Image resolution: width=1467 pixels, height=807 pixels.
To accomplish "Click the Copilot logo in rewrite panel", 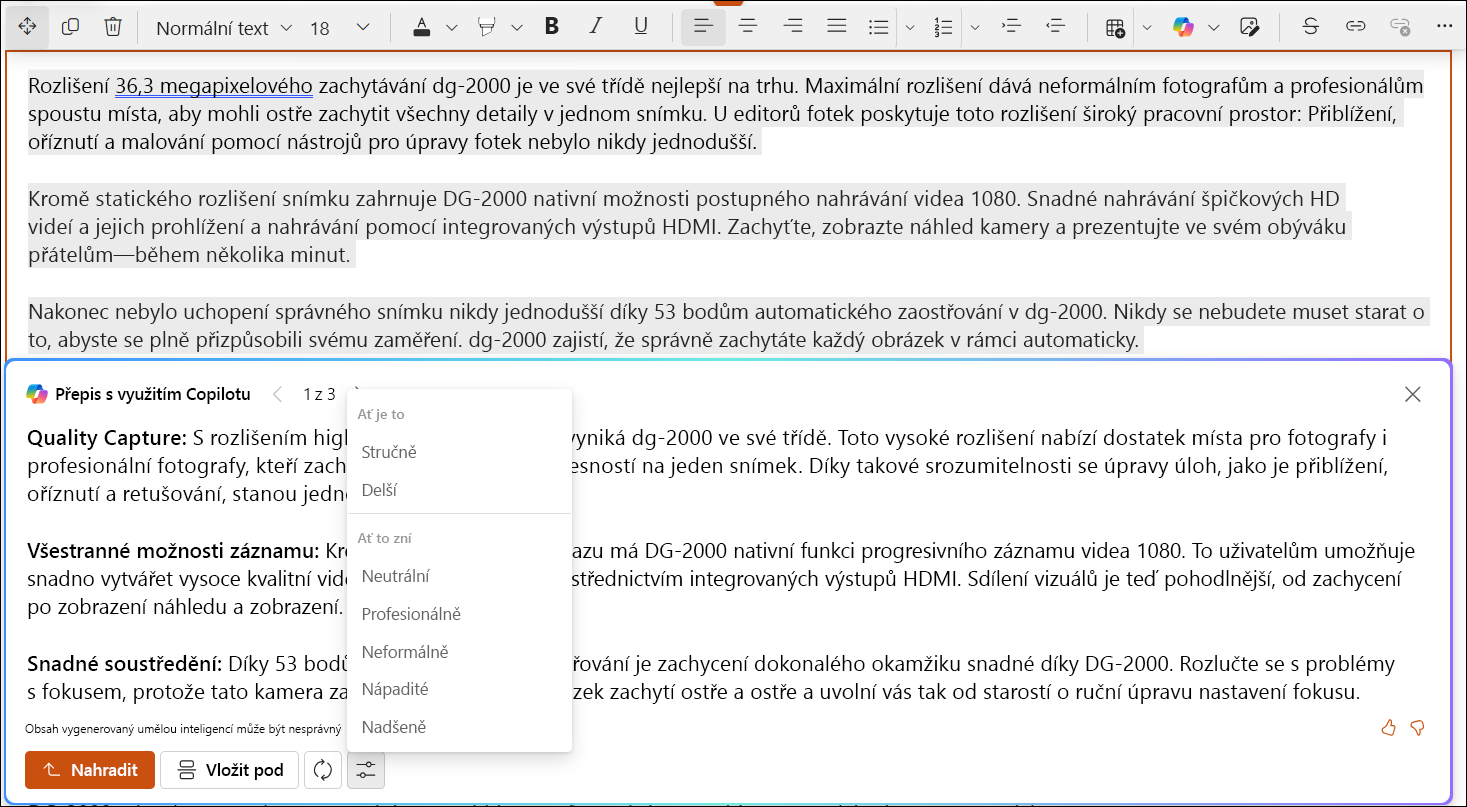I will (x=37, y=394).
